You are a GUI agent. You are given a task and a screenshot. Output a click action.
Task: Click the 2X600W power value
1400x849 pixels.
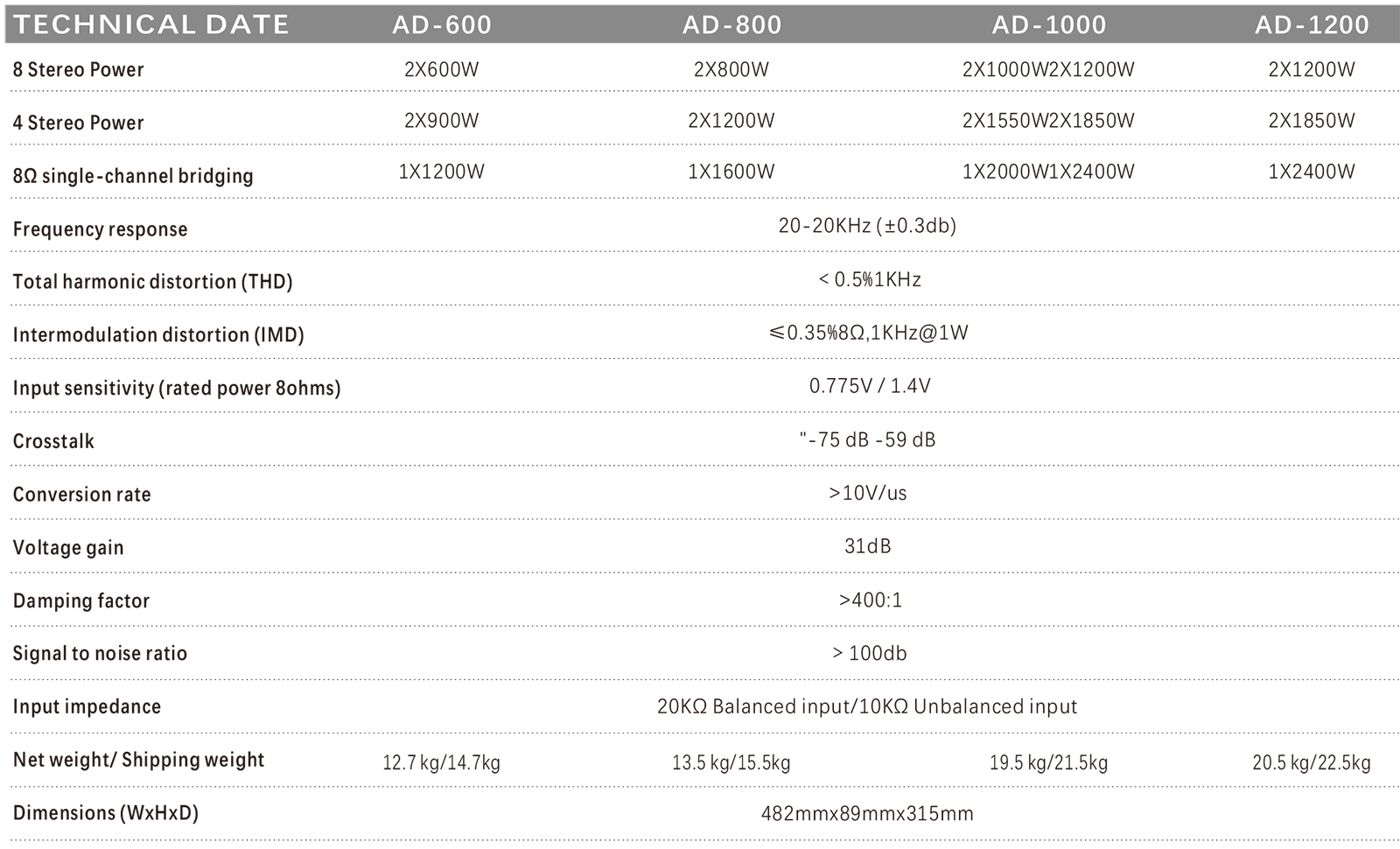pyautogui.click(x=442, y=70)
